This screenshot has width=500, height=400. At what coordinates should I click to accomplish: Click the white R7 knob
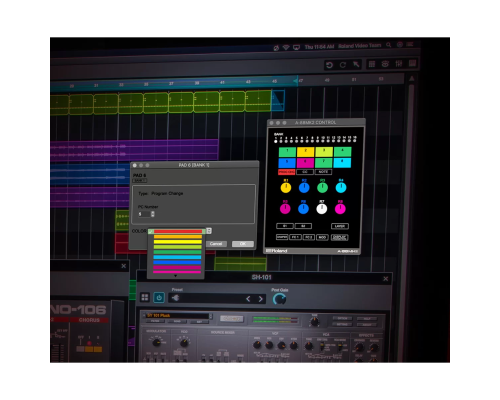click(x=322, y=209)
